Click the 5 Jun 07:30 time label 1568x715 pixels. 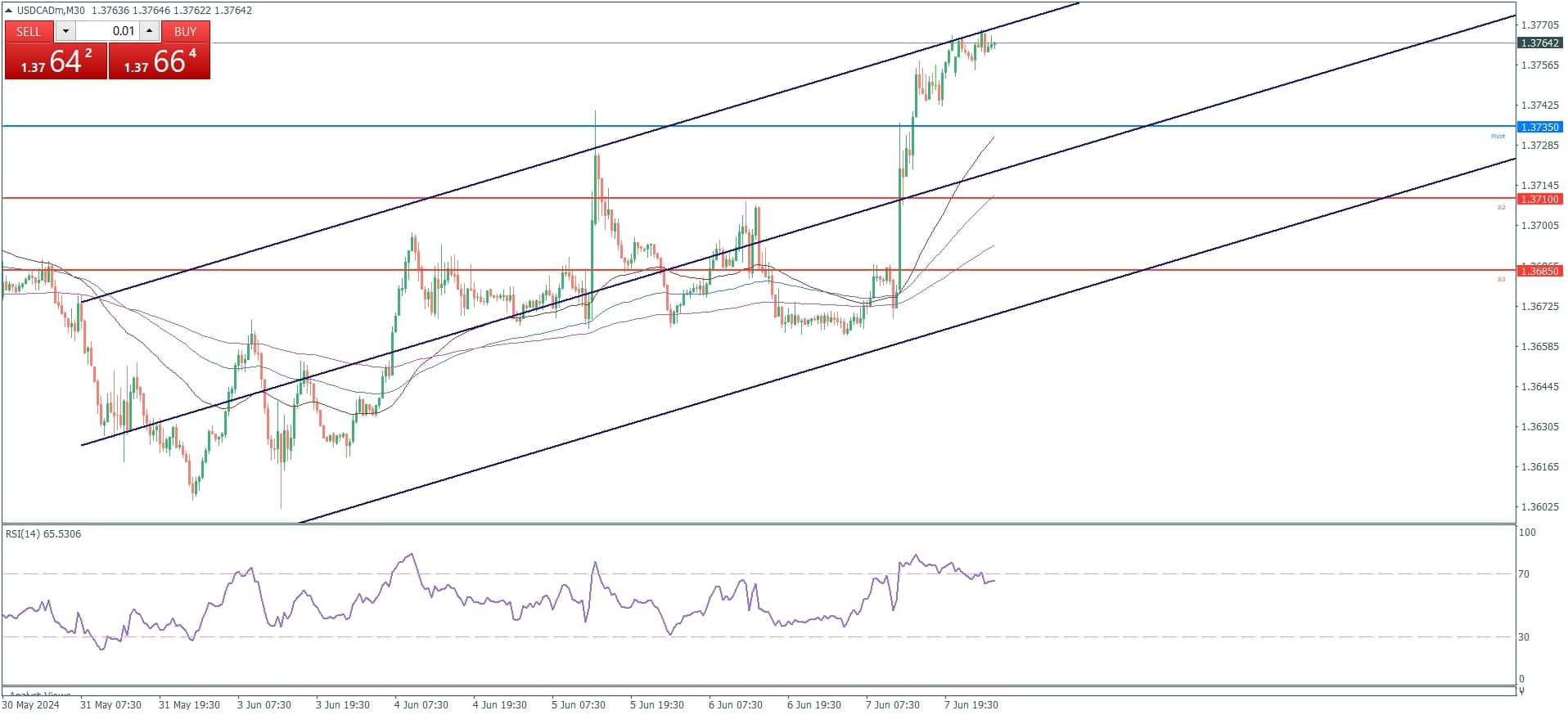point(579,705)
